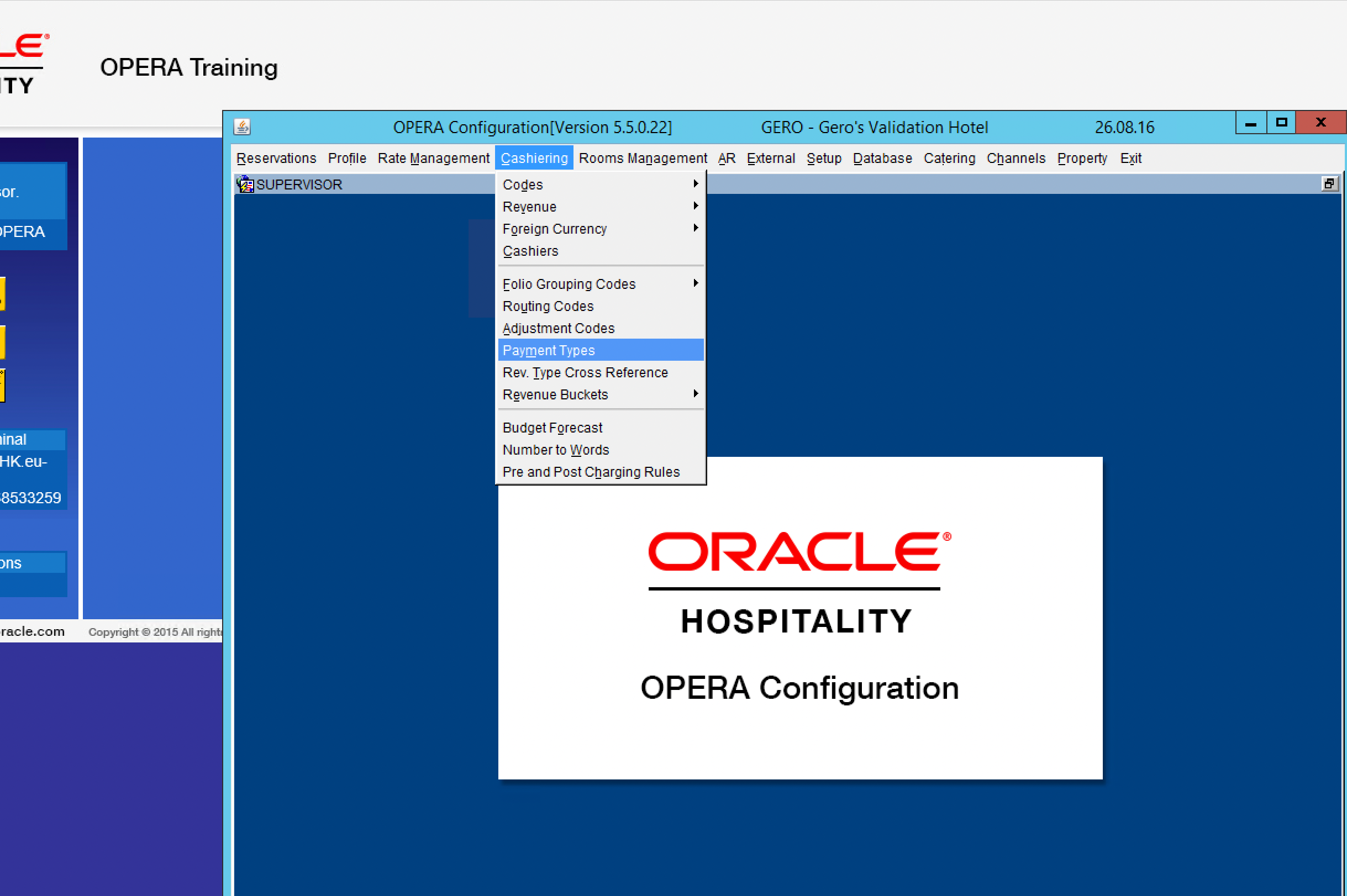Expand the Codes submenu arrow
Viewport: 1347px width, 896px height.
tap(695, 183)
